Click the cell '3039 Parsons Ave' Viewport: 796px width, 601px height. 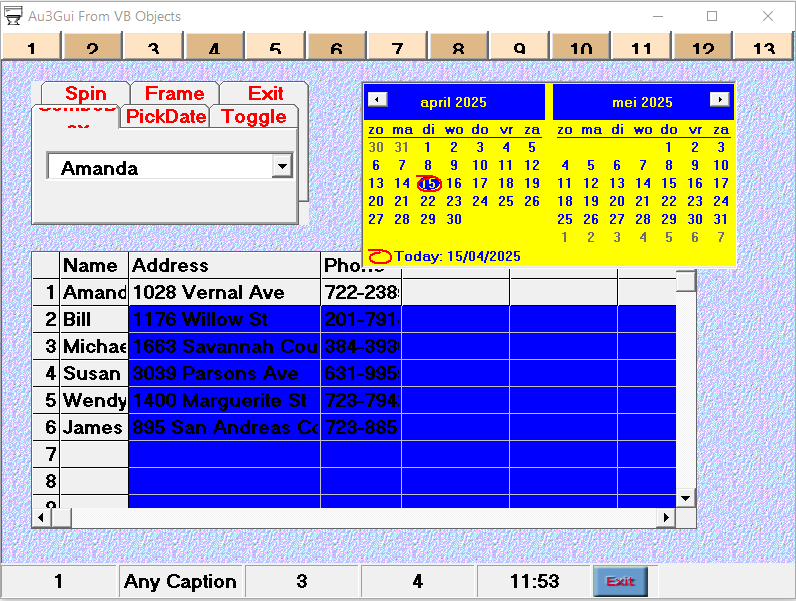(x=224, y=373)
